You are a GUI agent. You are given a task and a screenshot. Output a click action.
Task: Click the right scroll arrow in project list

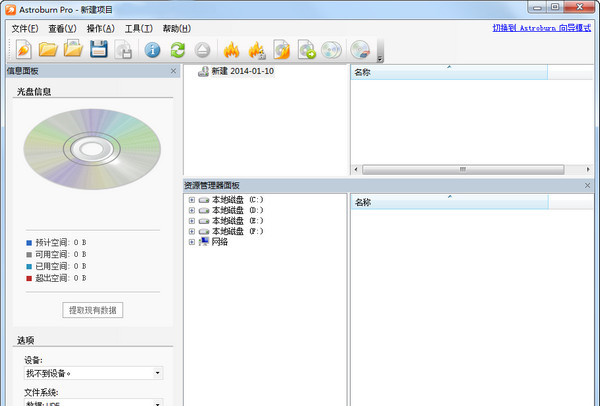coord(588,170)
